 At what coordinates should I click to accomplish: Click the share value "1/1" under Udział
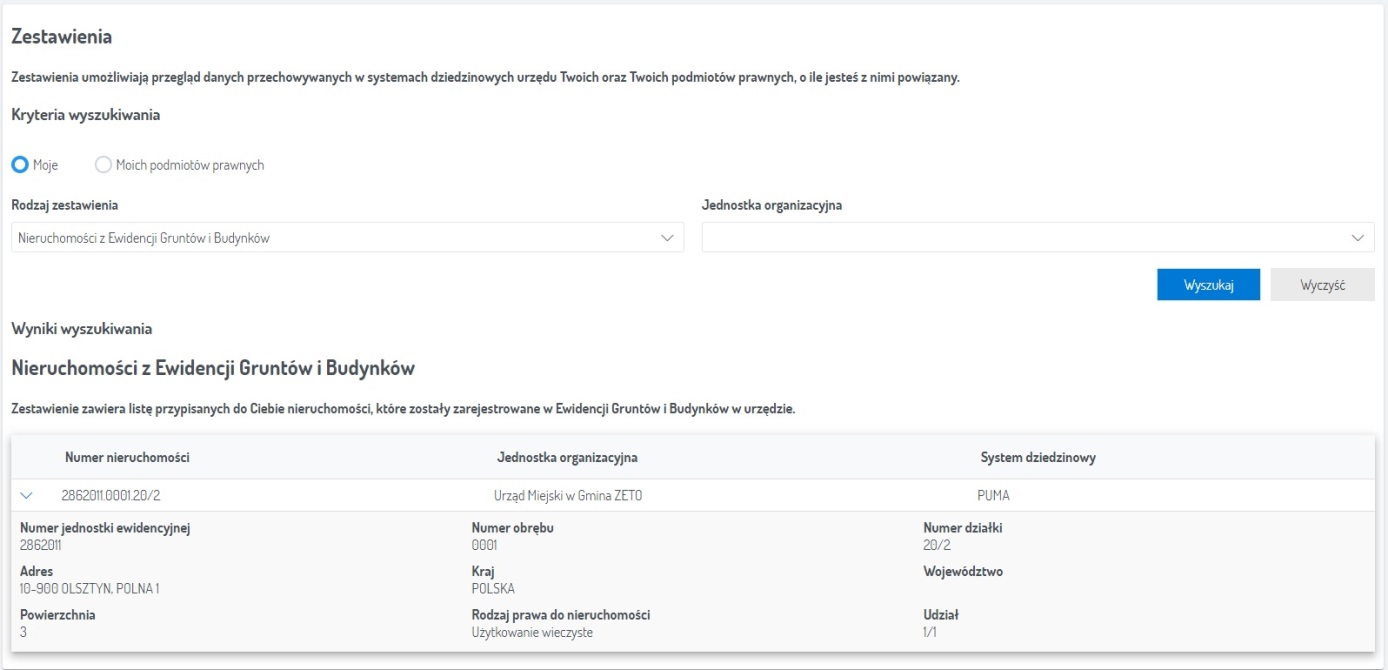point(931,632)
